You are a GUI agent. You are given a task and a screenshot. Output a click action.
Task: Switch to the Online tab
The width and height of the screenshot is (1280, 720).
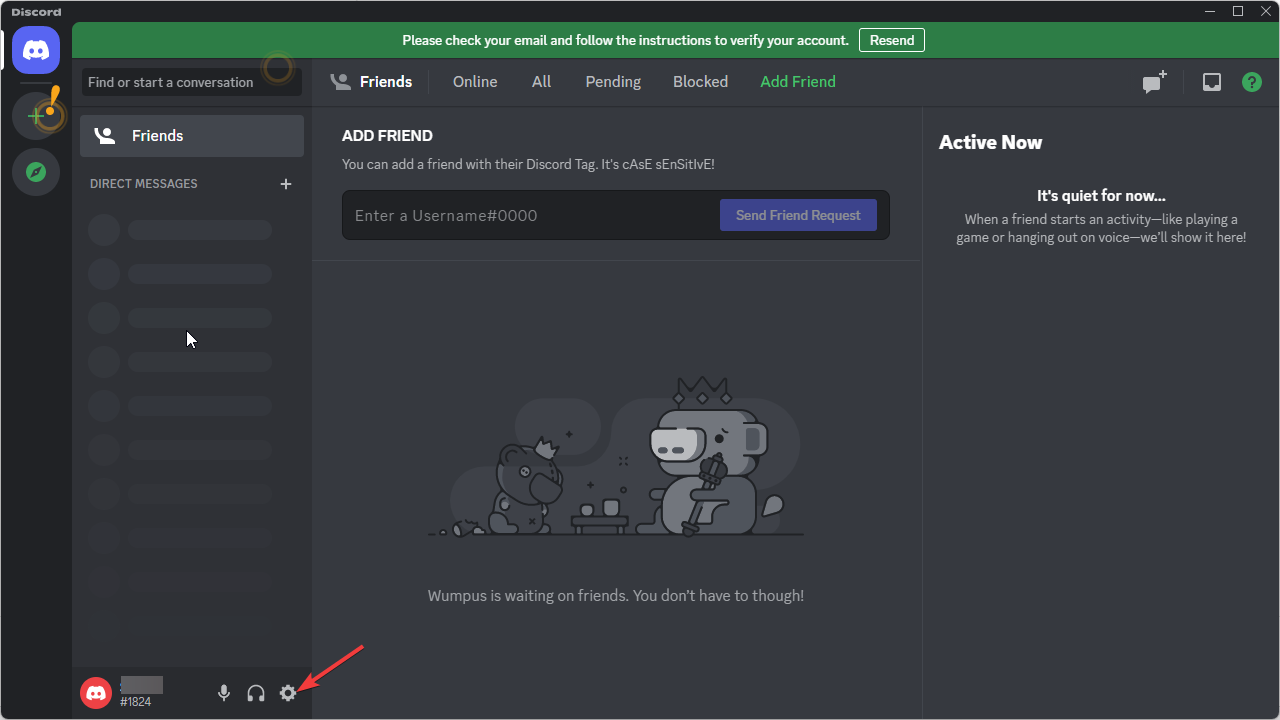475,82
